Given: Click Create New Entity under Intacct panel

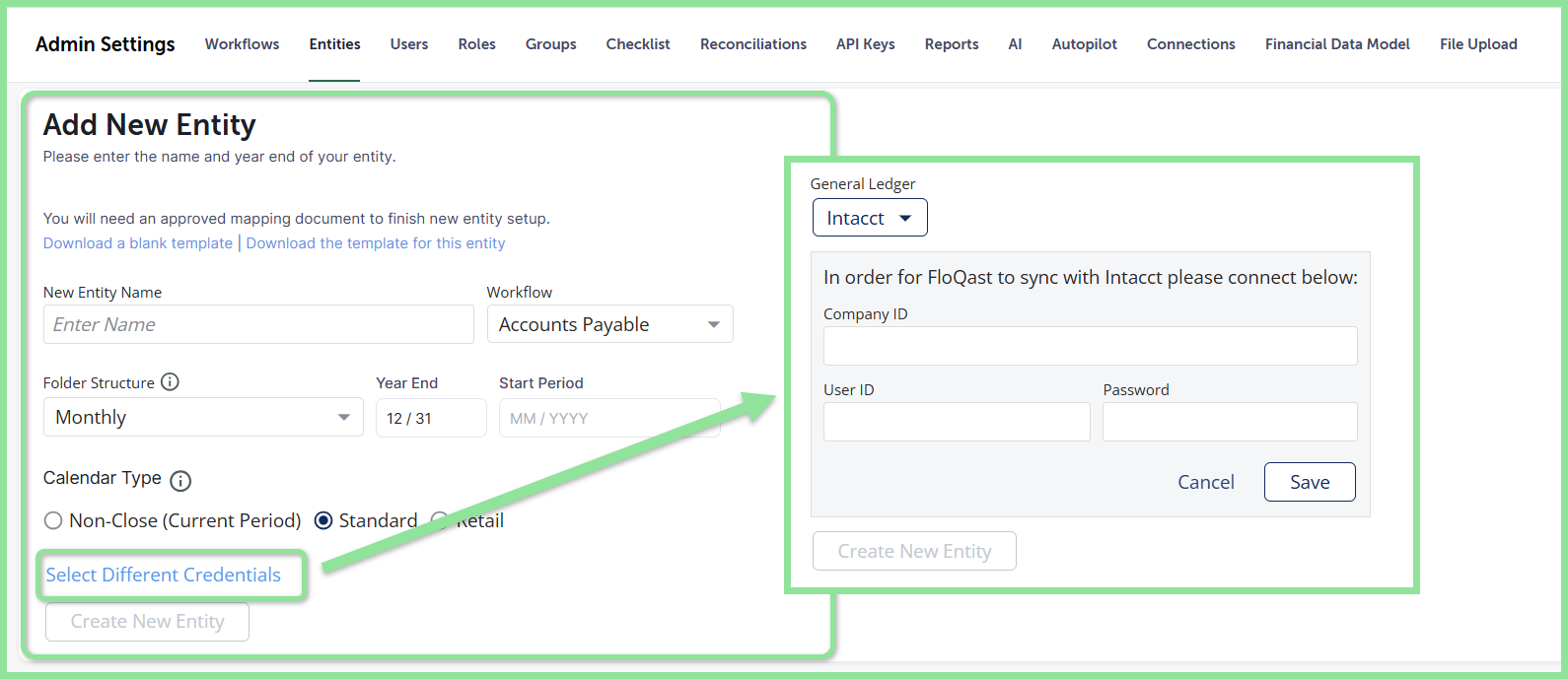Looking at the screenshot, I should [x=914, y=551].
